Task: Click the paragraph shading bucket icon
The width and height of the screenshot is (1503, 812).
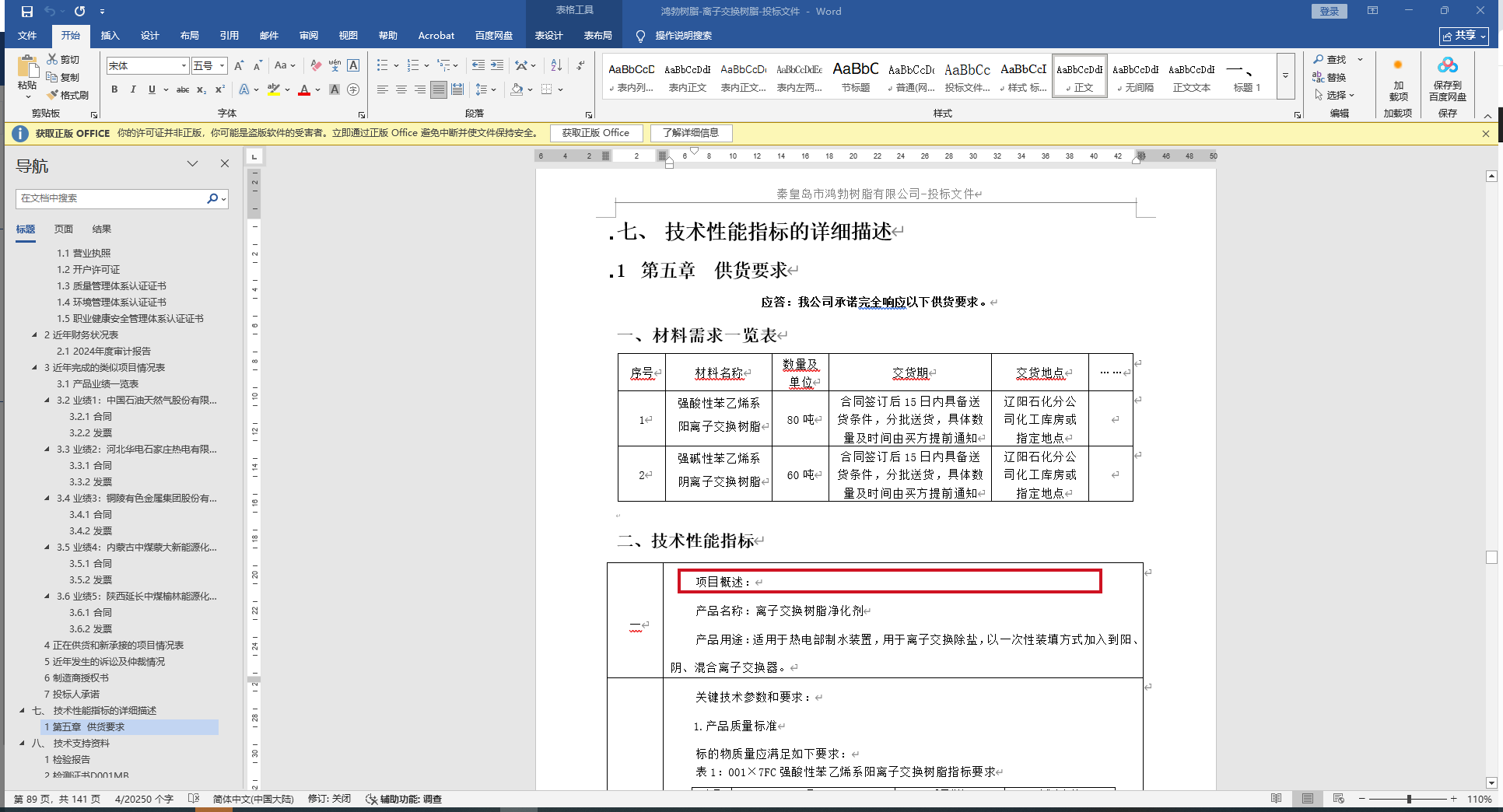Action: coord(517,90)
